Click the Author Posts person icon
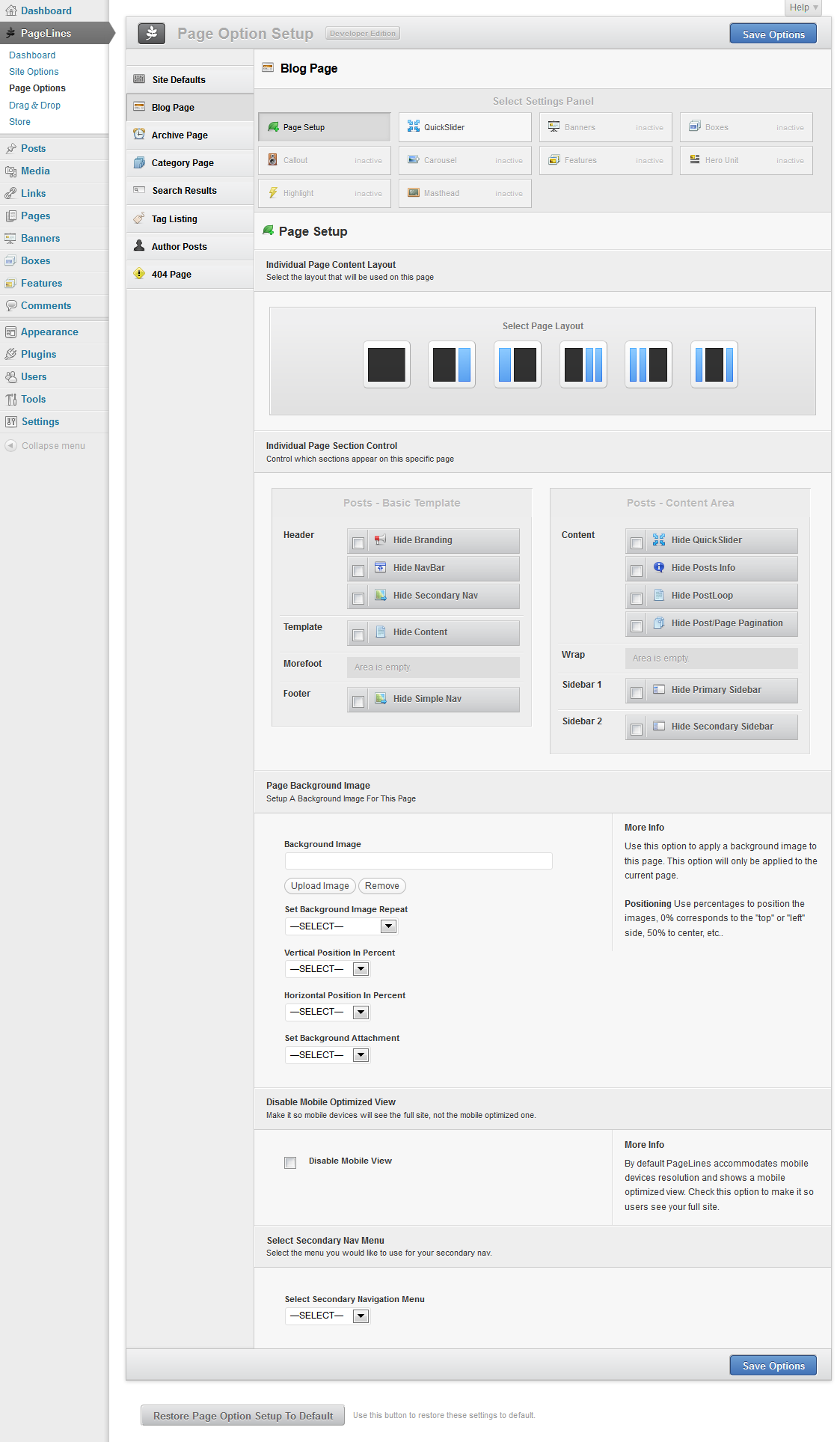Image resolution: width=840 pixels, height=1442 pixels. pos(139,246)
